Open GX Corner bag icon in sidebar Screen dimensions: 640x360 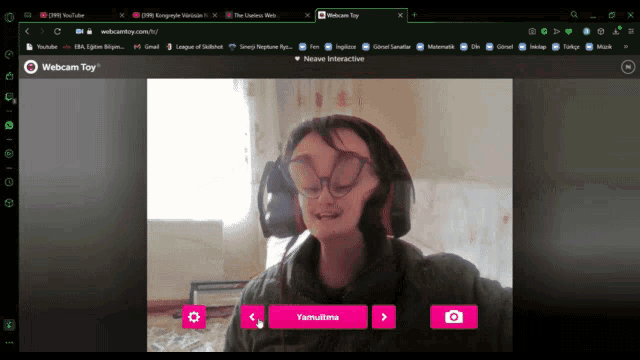point(9,76)
